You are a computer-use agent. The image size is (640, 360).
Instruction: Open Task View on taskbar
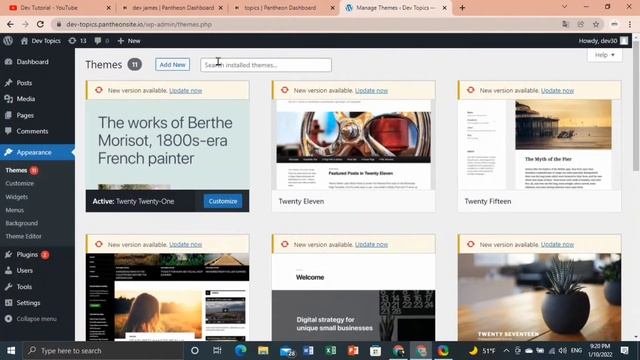coord(217,351)
